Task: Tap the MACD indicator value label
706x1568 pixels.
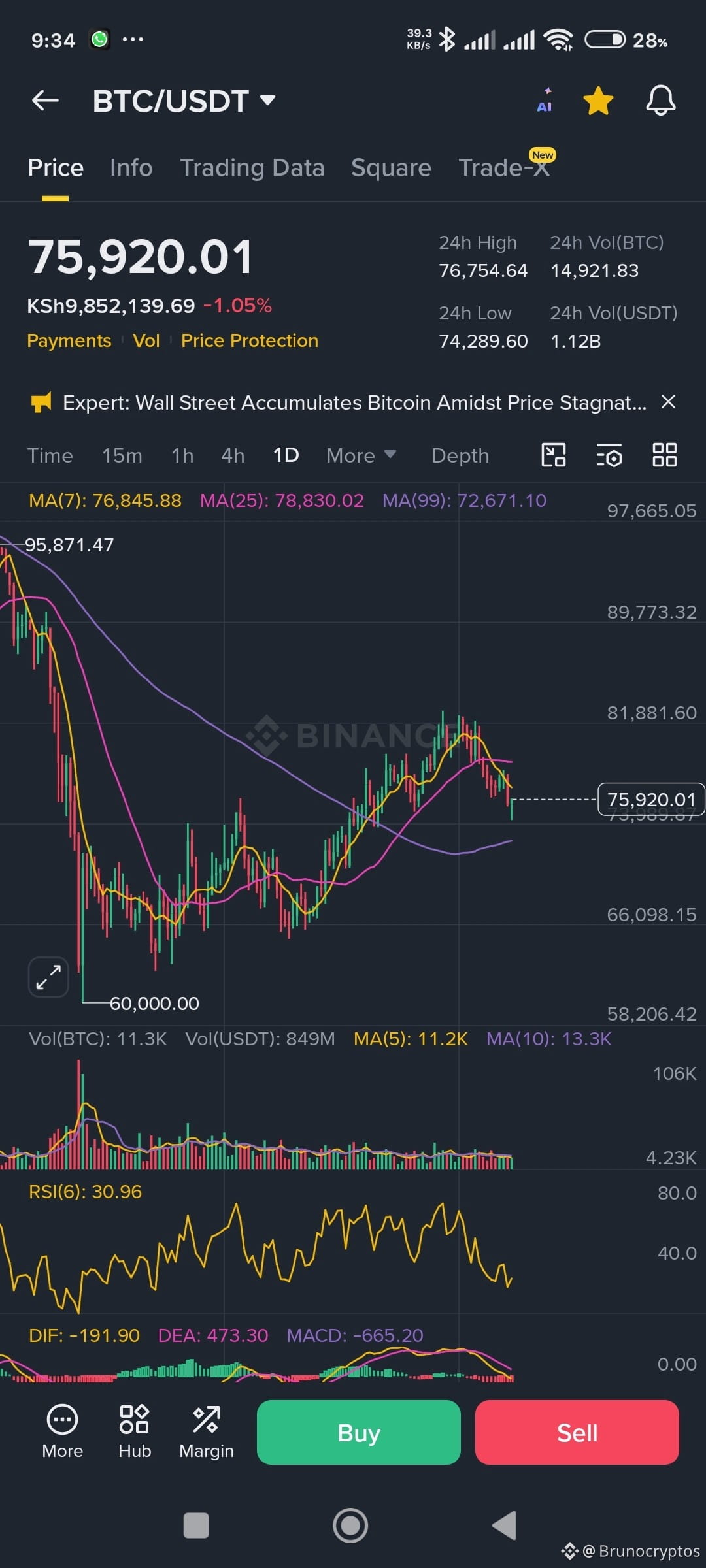Action: pos(355,1335)
